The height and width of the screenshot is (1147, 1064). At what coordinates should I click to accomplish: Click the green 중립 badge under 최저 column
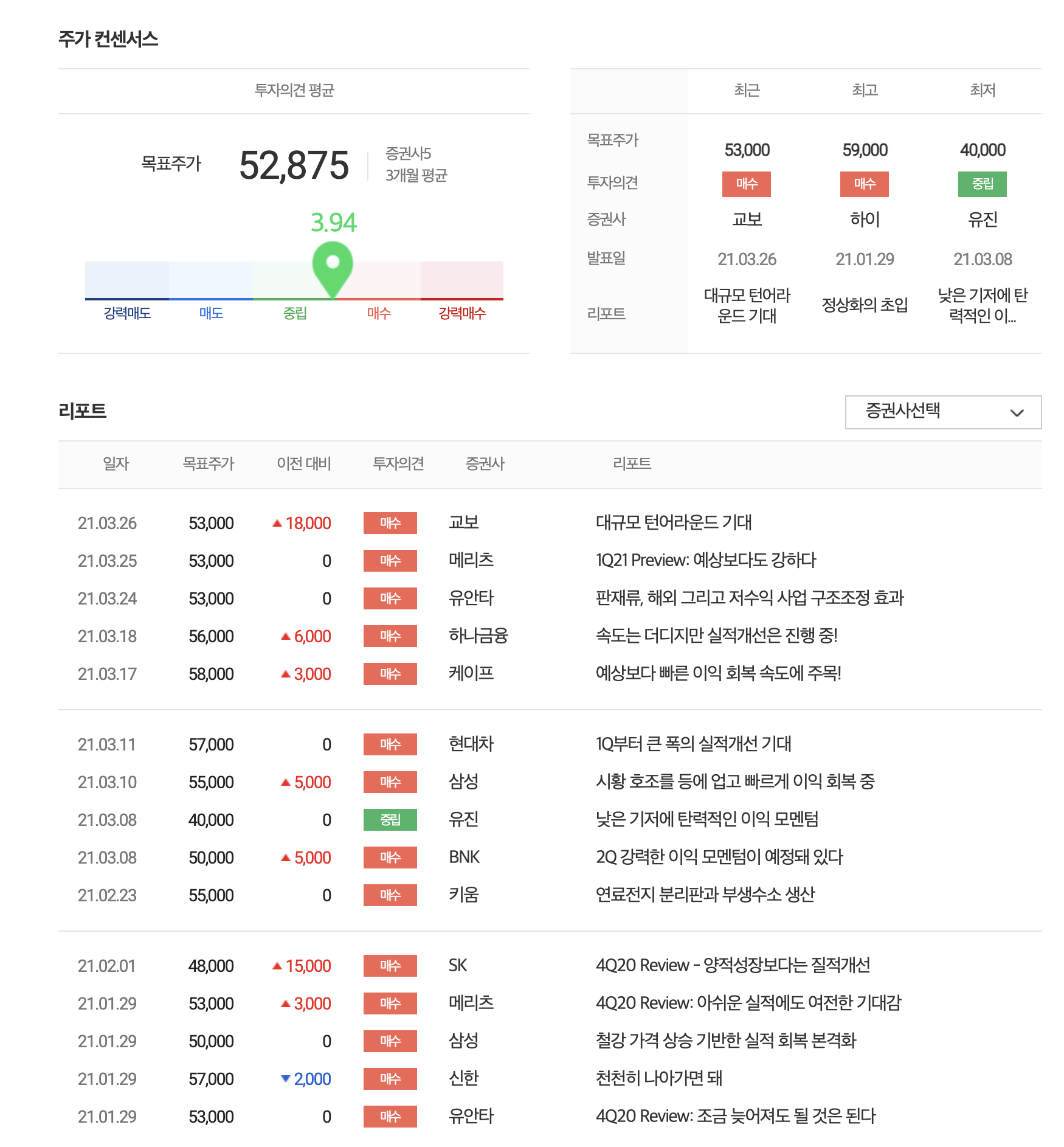pos(983,184)
